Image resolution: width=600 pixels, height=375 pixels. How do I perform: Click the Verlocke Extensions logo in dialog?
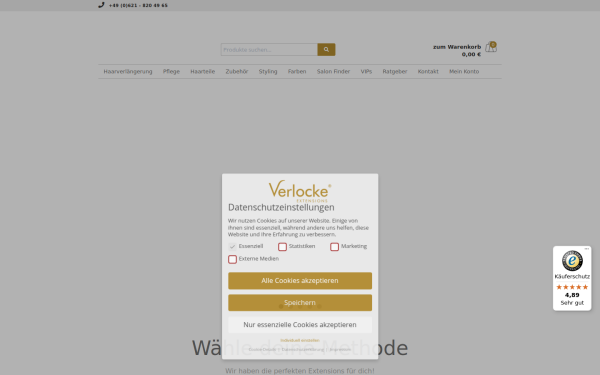click(x=300, y=191)
